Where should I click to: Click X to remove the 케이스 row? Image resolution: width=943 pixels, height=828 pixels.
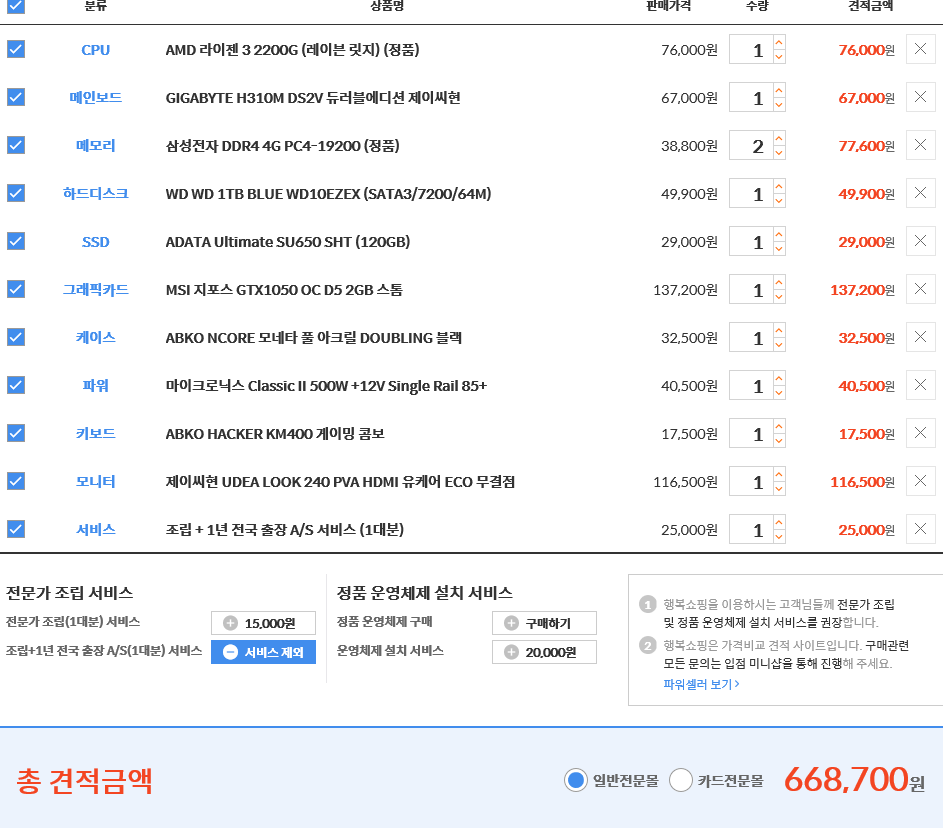[x=920, y=337]
